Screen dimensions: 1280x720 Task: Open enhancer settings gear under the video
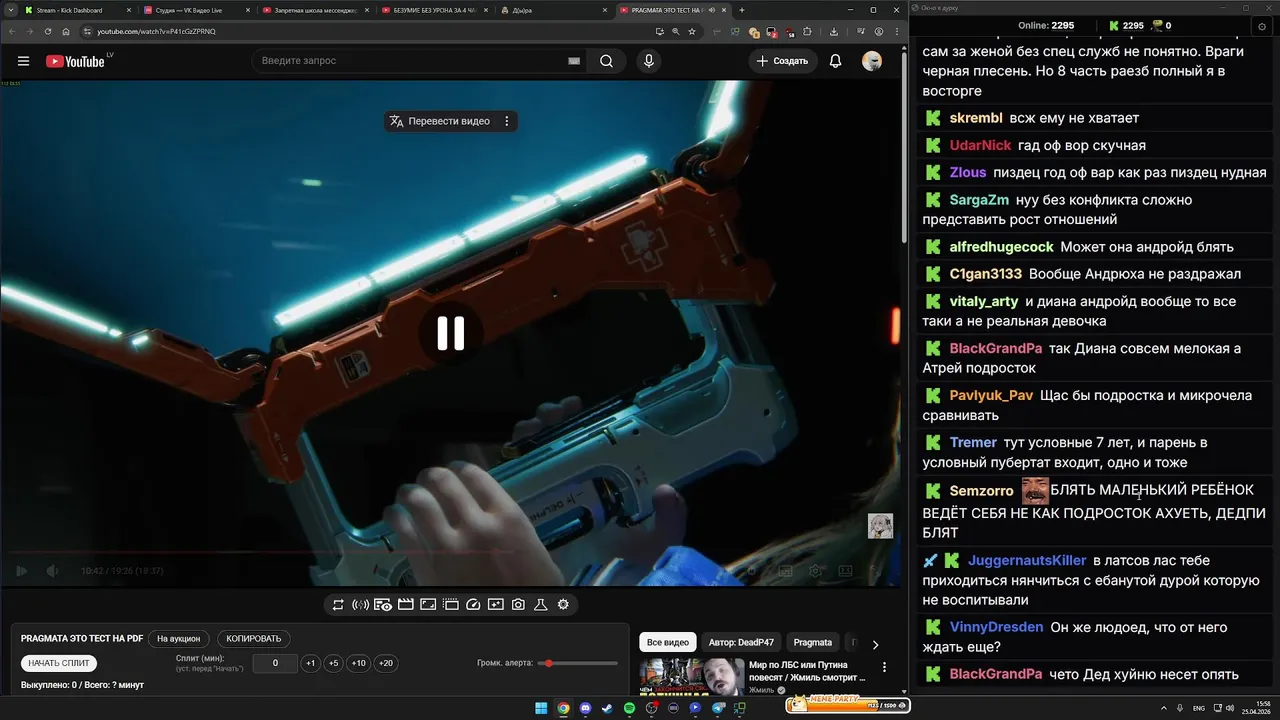point(563,604)
